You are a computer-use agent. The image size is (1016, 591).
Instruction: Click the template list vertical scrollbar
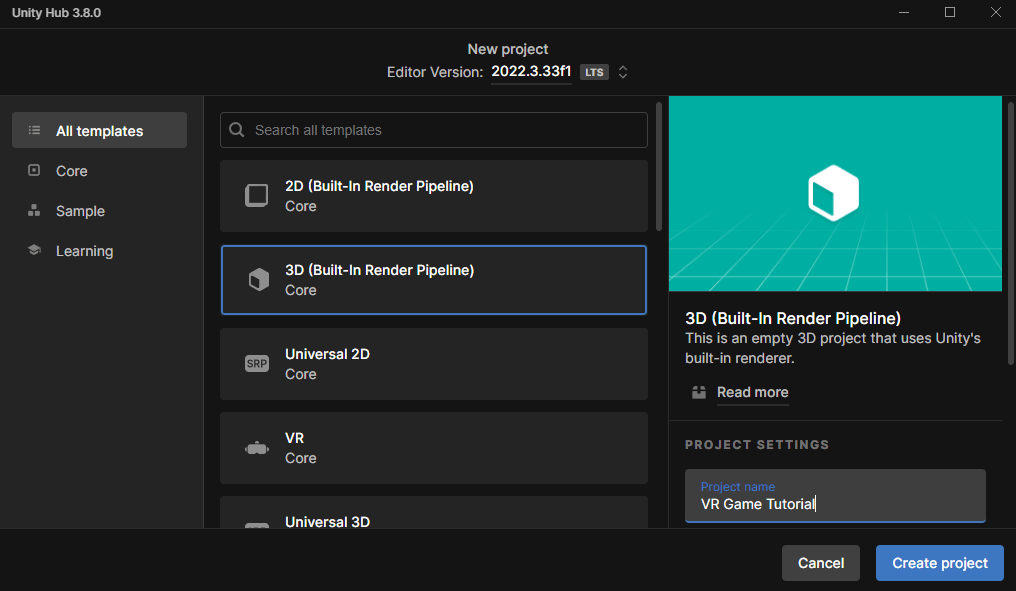tap(658, 165)
